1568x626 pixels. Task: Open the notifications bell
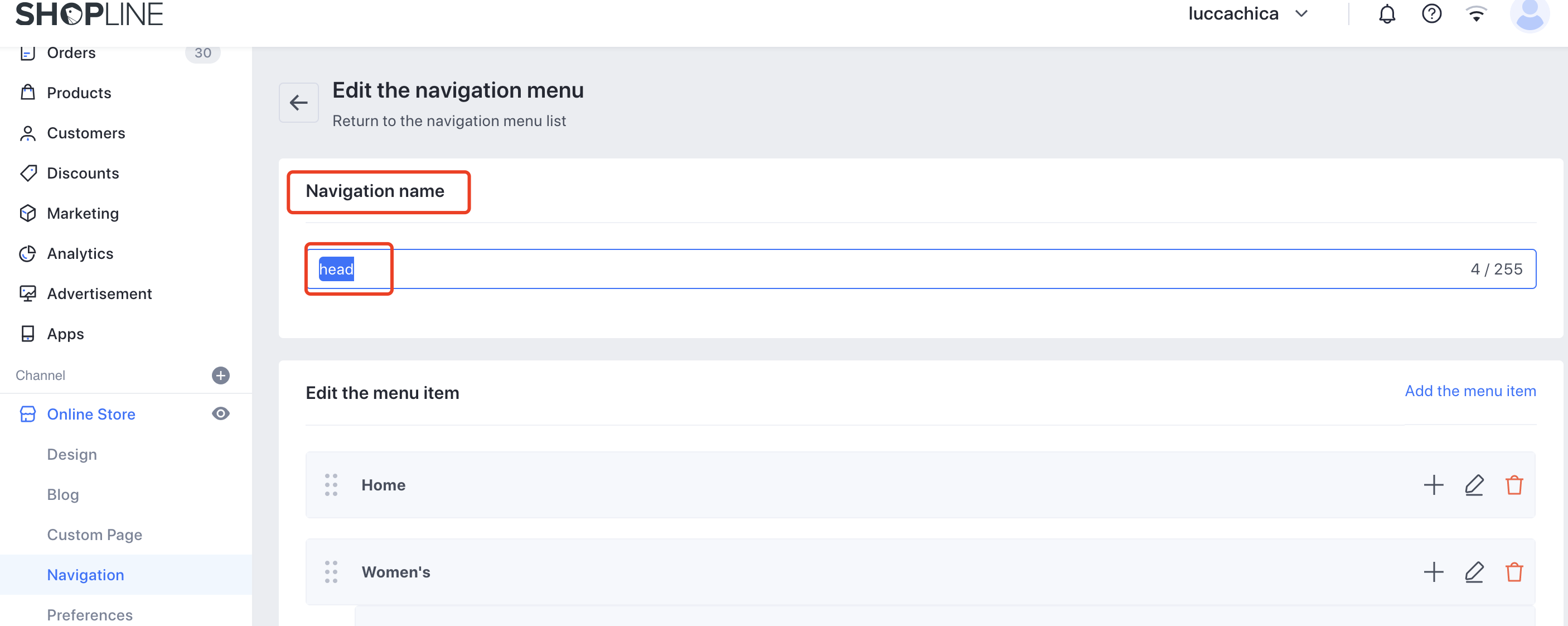click(x=1387, y=14)
